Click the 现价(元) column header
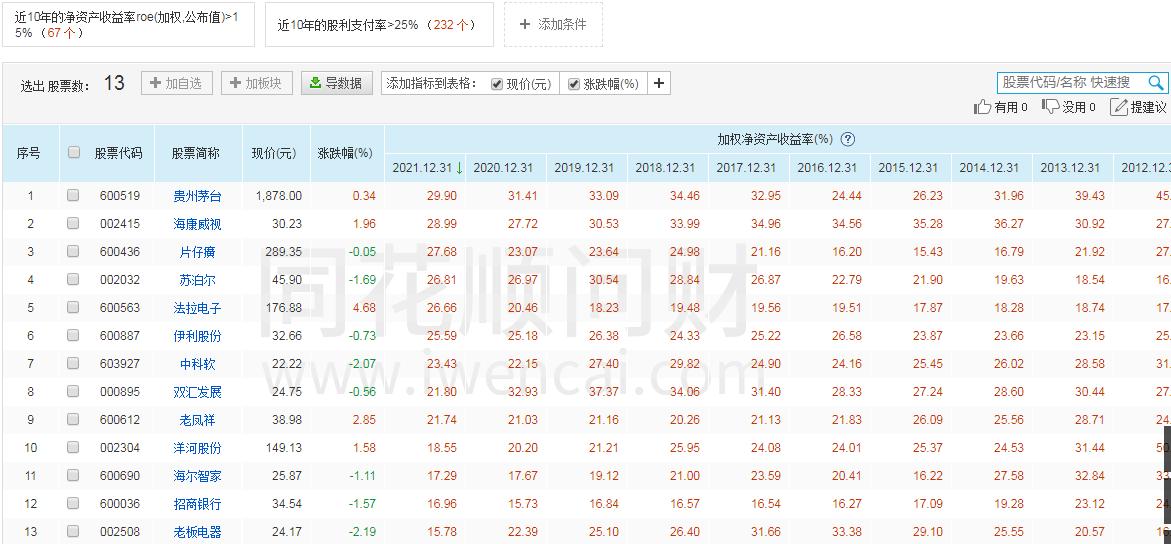Image resolution: width=1171 pixels, height=544 pixels. (x=275, y=153)
